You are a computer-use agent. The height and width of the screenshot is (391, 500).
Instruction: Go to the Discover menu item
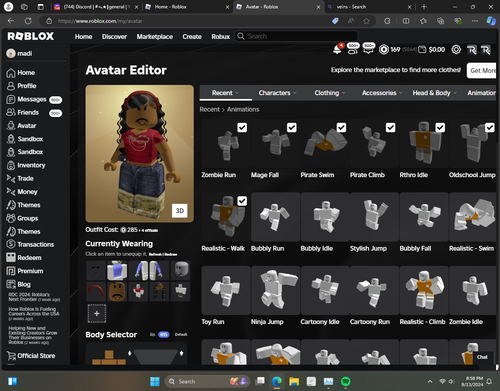click(114, 37)
